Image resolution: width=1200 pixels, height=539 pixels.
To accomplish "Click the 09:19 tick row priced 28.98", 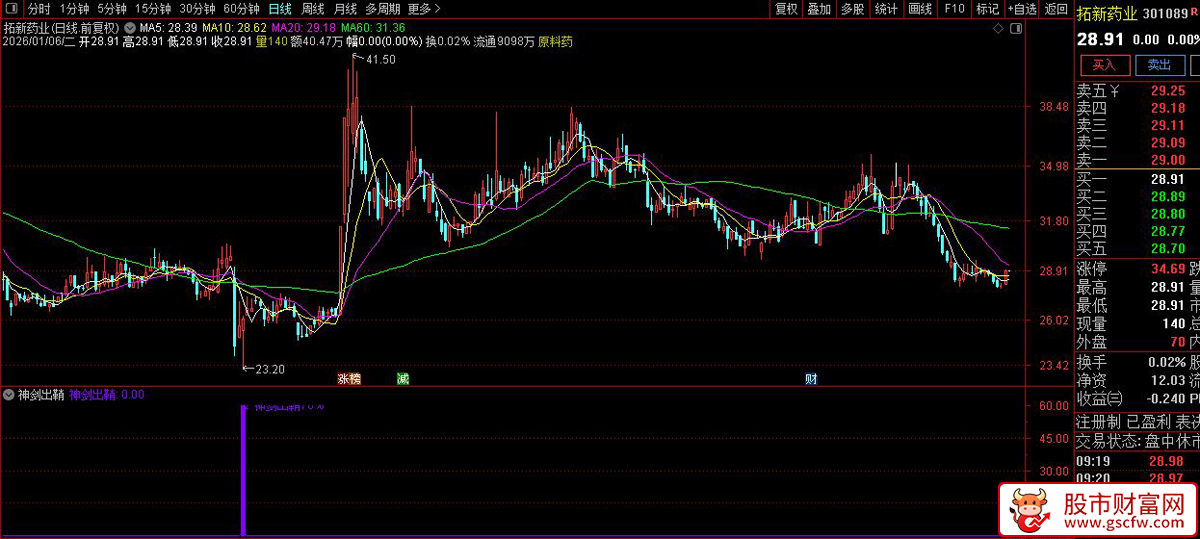I will click(x=1138, y=462).
